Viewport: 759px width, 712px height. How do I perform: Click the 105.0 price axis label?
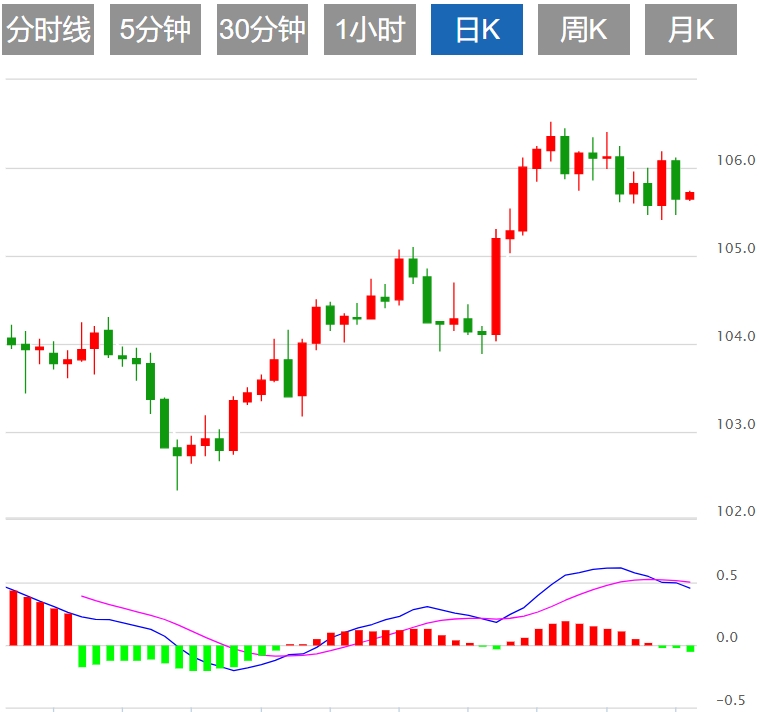pos(736,248)
